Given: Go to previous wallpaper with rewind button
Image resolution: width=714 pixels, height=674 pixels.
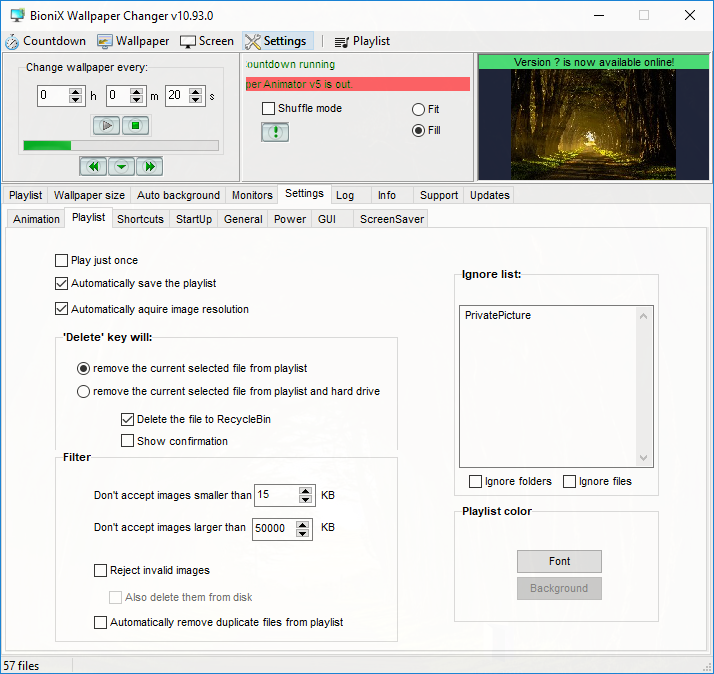Looking at the screenshot, I should [x=93, y=166].
